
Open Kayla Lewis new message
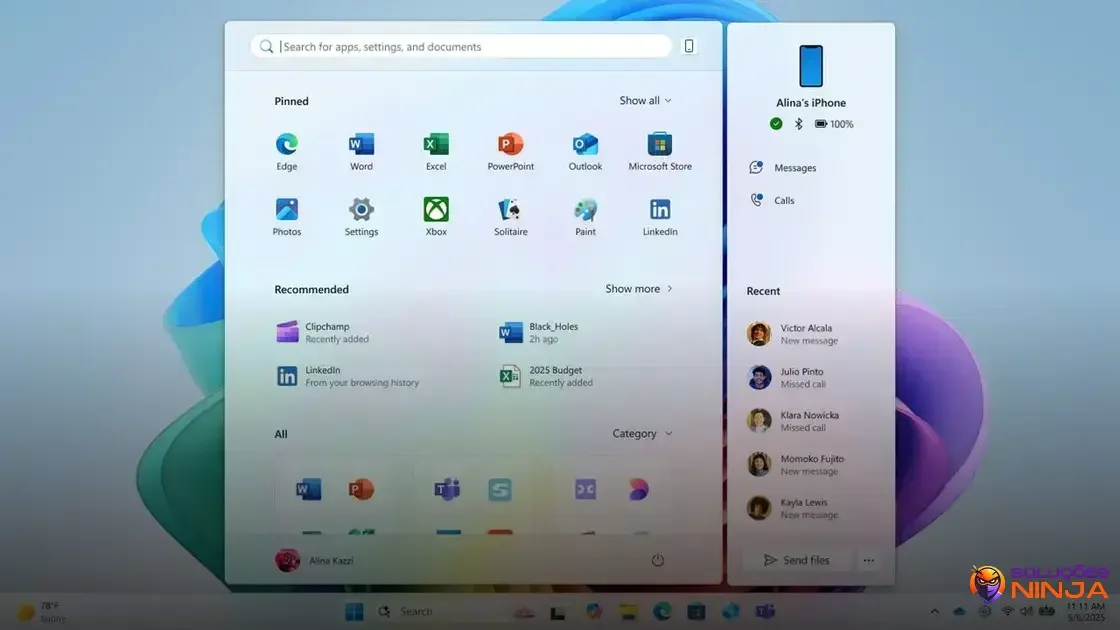click(792, 508)
